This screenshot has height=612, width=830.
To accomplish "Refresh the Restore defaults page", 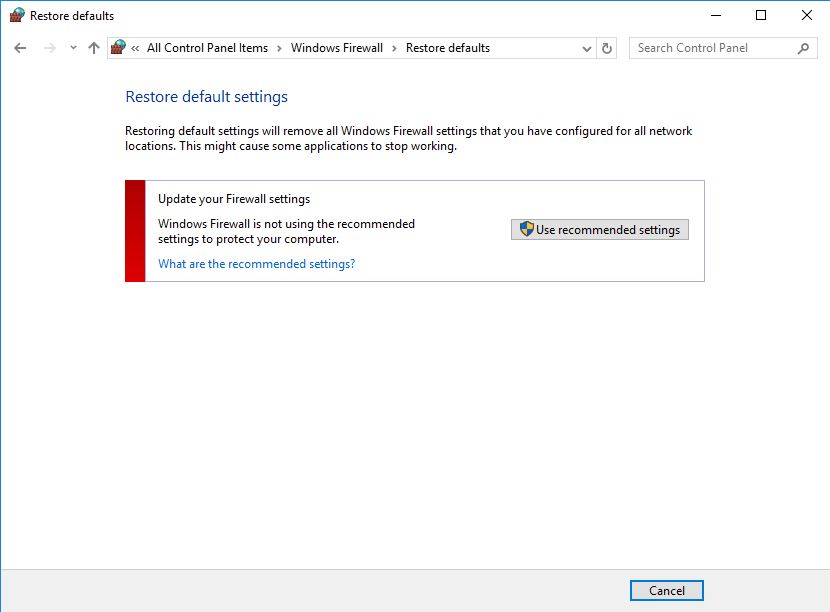I will 607,48.
